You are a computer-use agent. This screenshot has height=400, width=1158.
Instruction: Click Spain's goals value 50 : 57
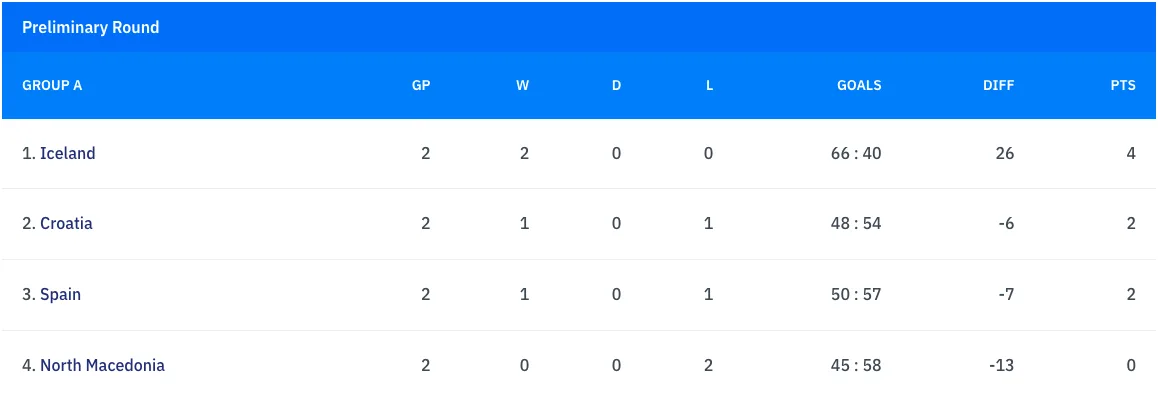point(856,294)
